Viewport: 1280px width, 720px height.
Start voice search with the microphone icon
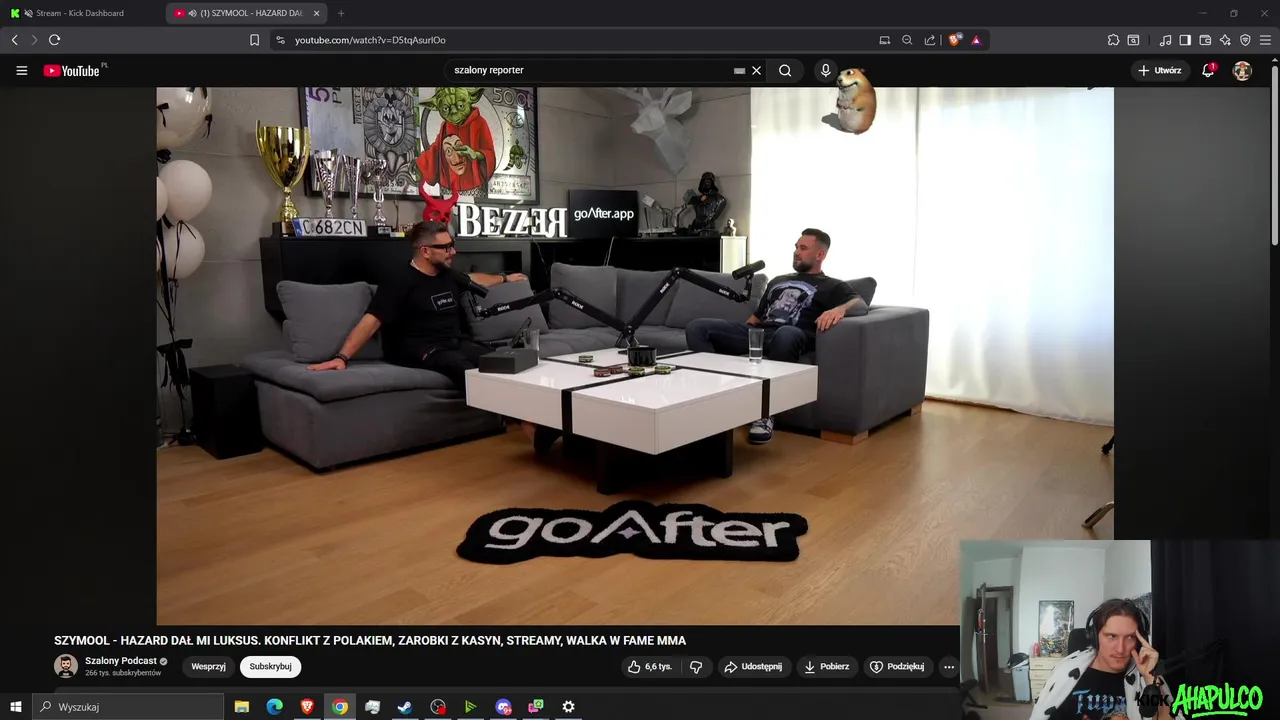[825, 70]
